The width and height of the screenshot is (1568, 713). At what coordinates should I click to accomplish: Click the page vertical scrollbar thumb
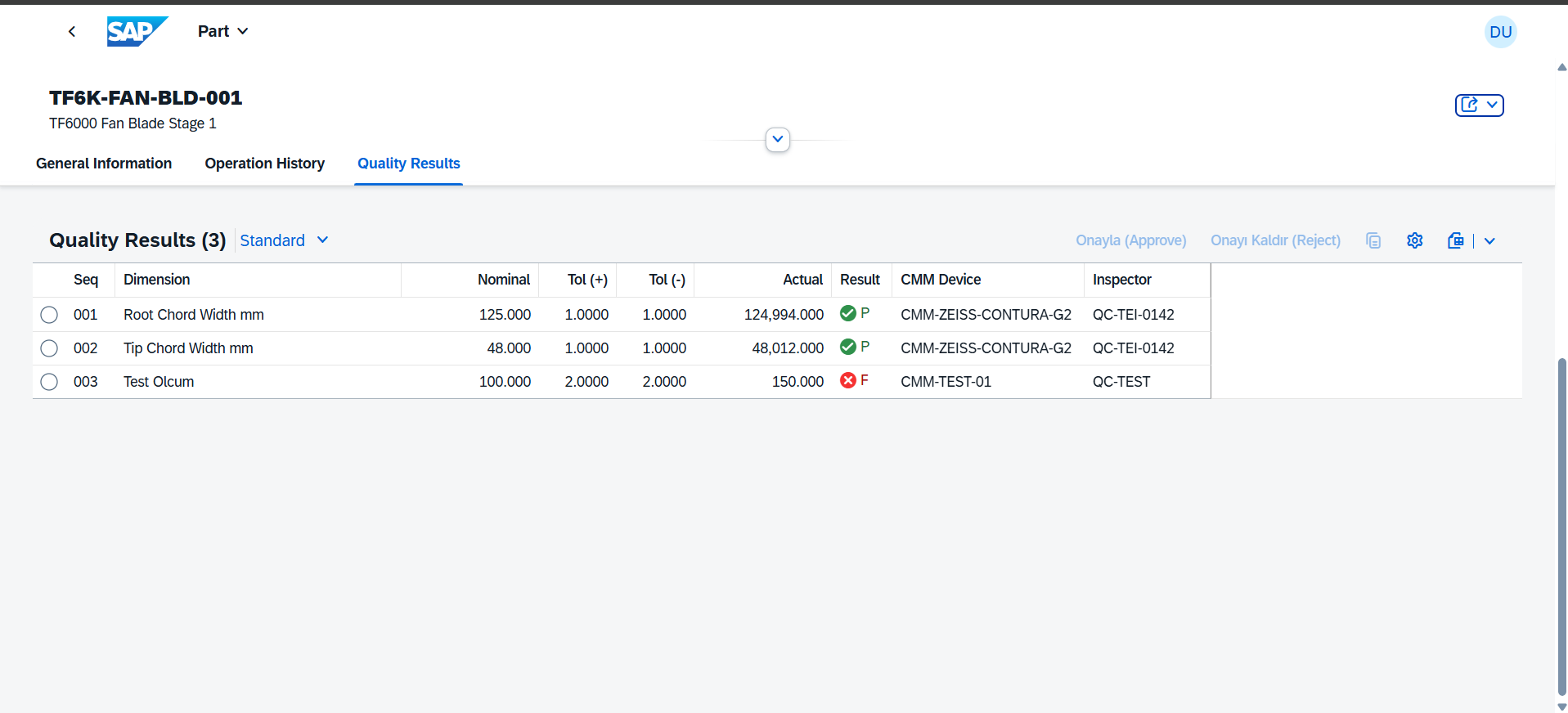1561,527
